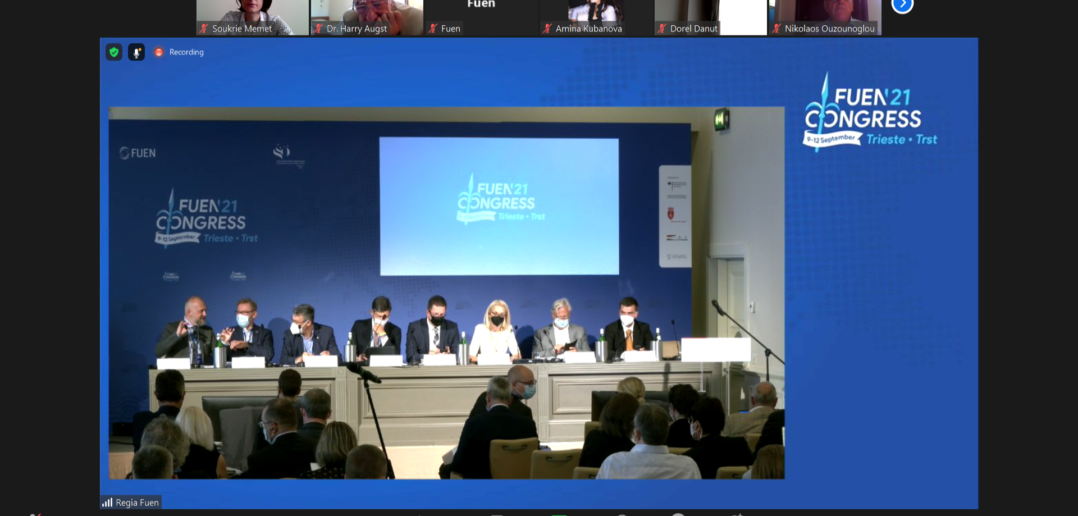Click the microphone icon beside the shield

click(136, 52)
